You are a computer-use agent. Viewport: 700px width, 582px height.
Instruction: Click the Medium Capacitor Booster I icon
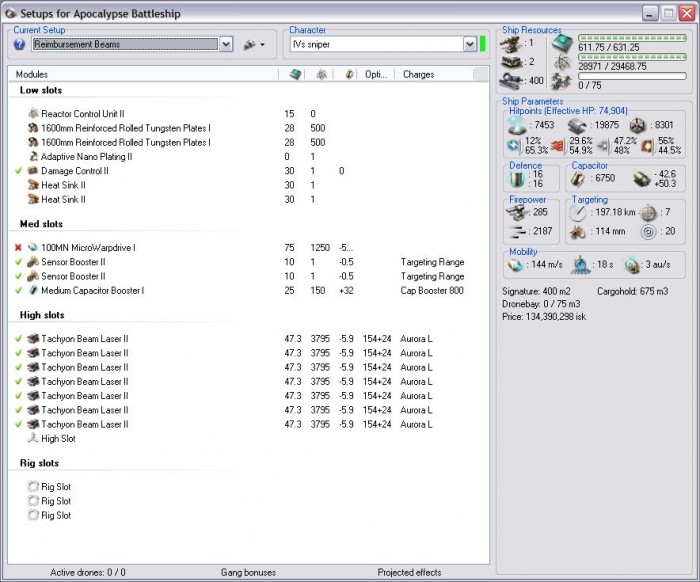point(33,291)
